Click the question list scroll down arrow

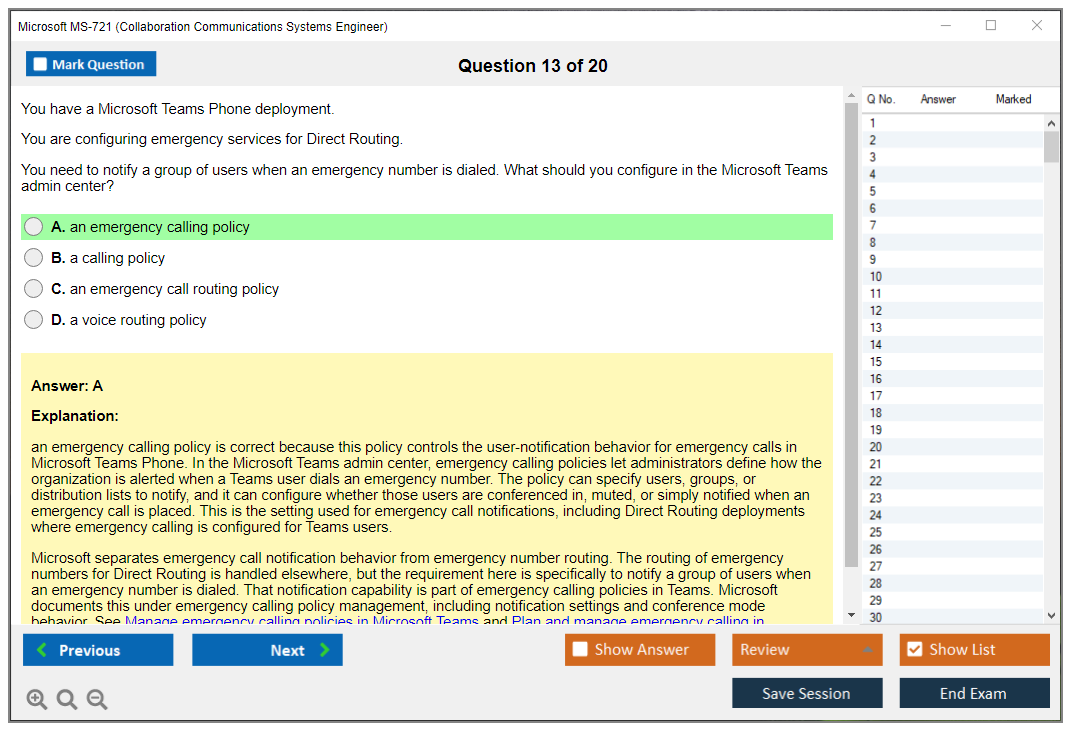click(1051, 616)
